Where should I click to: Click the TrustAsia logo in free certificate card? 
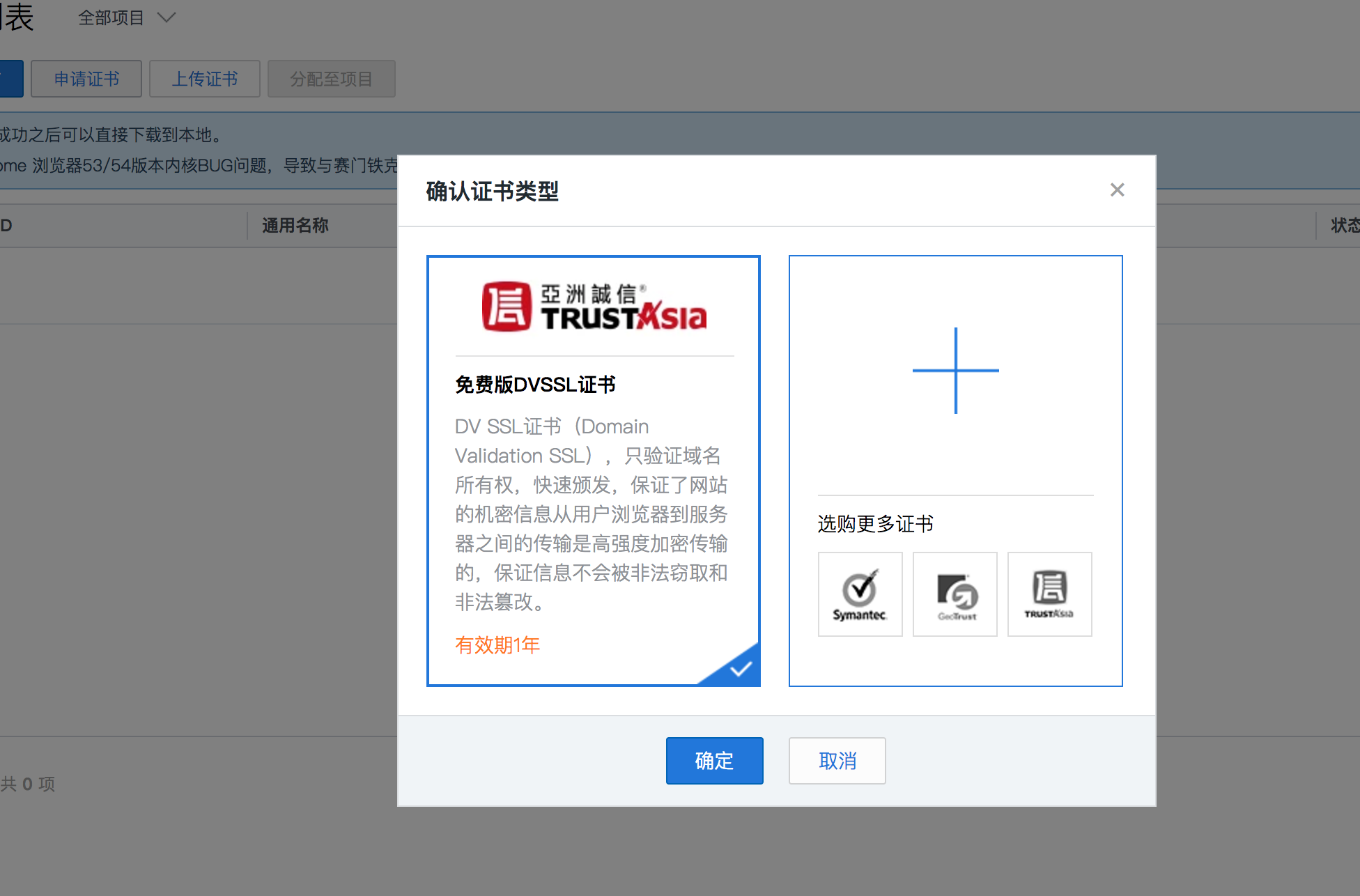594,307
